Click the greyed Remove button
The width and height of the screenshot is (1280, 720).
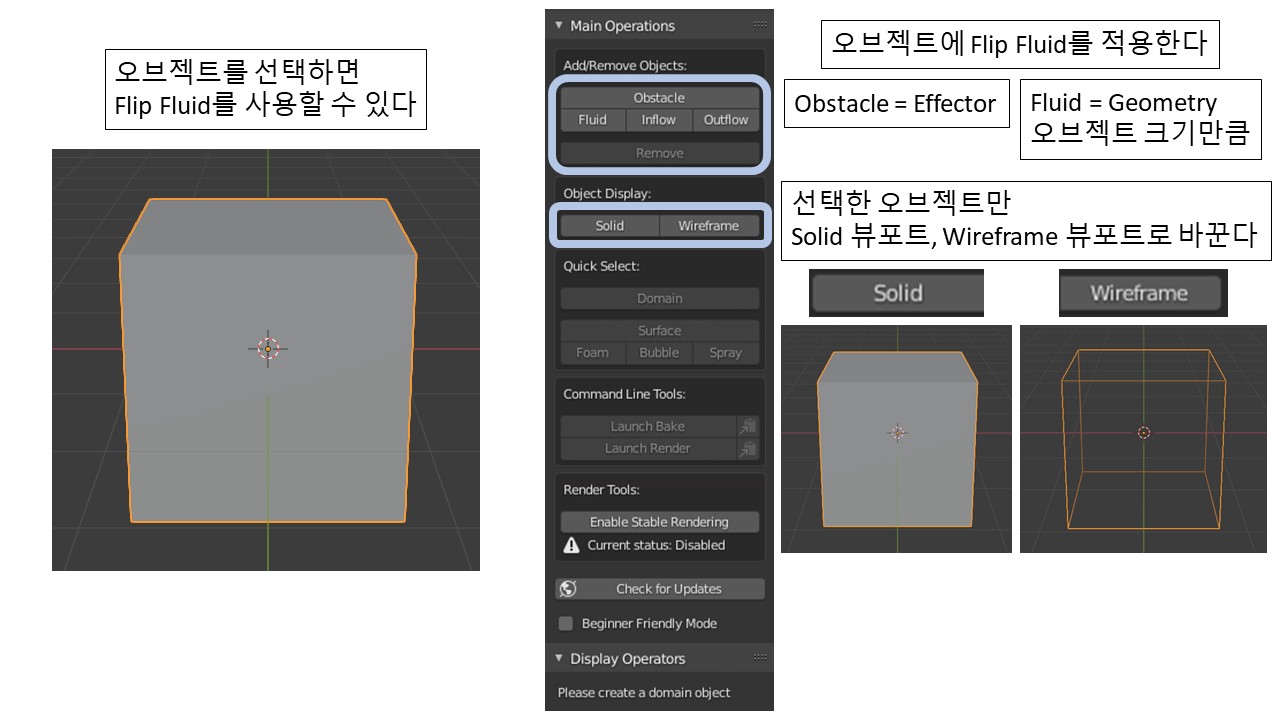click(x=659, y=153)
